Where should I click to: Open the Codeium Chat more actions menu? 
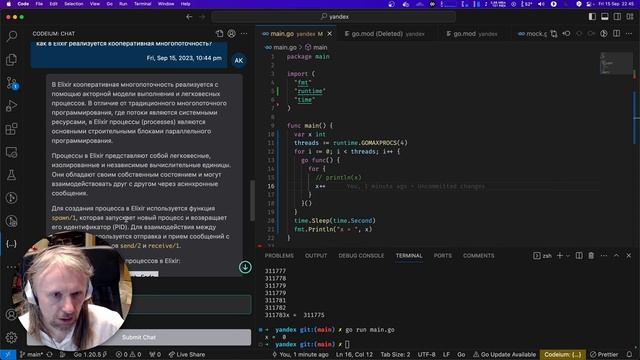(244, 33)
